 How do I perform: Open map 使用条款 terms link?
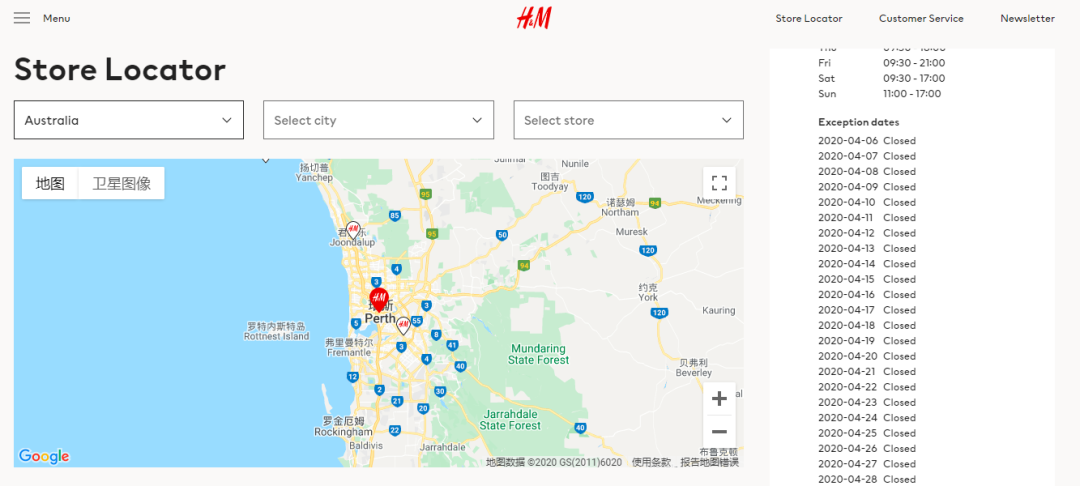click(651, 462)
